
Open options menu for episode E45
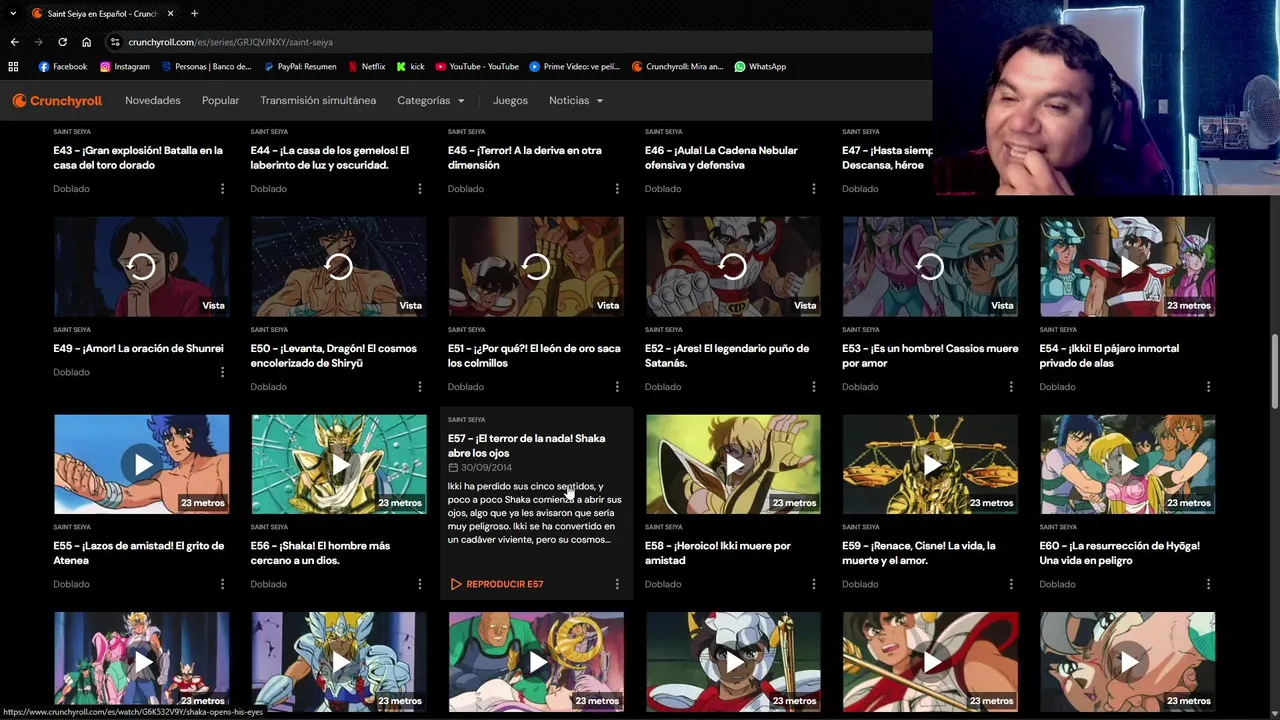(616, 189)
